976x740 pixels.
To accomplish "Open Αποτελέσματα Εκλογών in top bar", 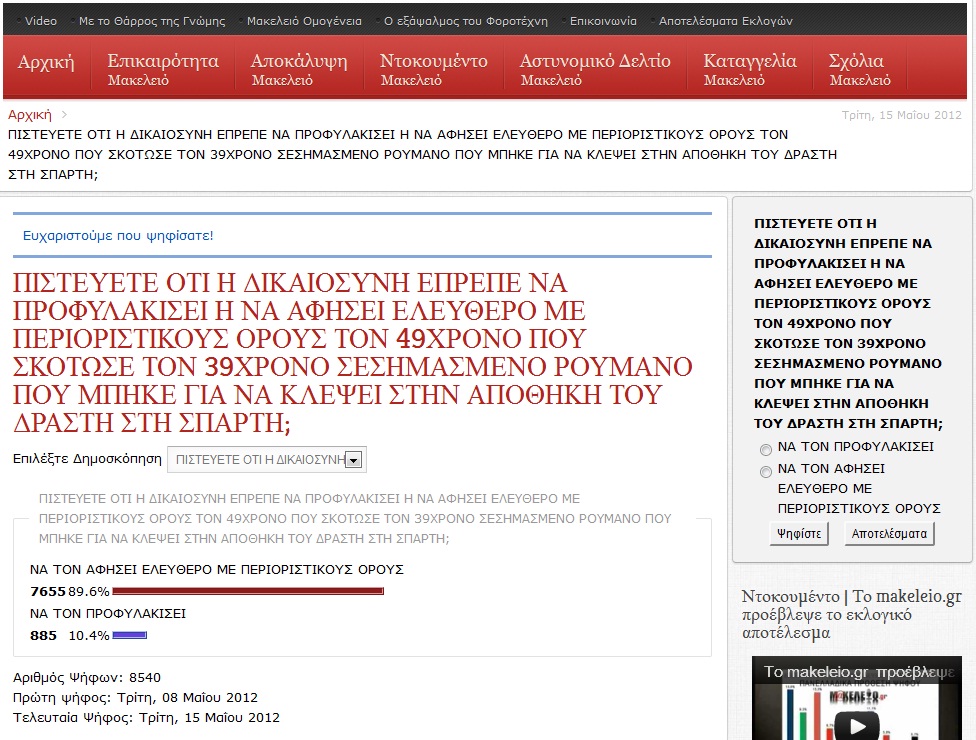I will (x=725, y=20).
